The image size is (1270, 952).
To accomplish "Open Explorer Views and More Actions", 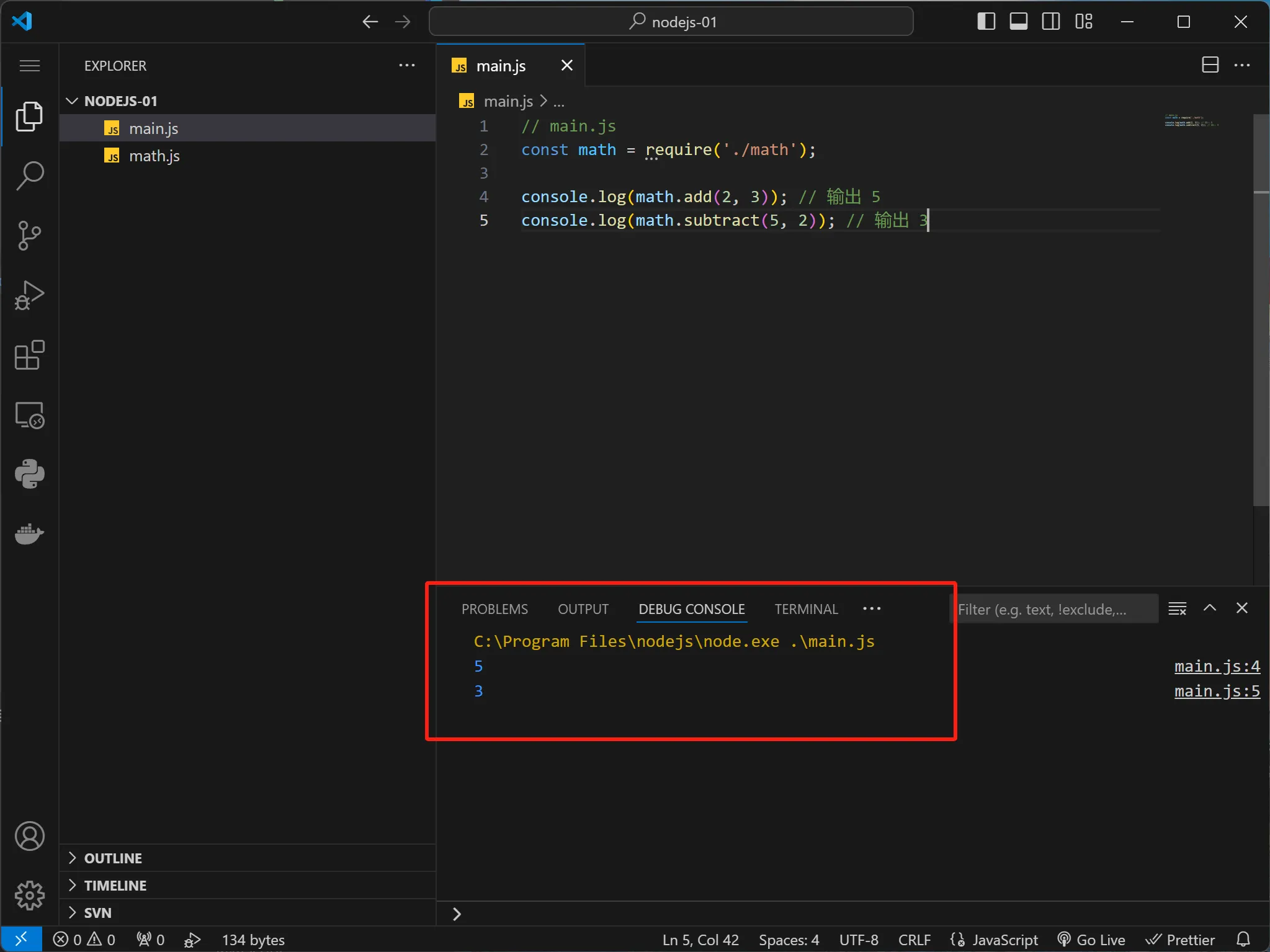I will (407, 65).
